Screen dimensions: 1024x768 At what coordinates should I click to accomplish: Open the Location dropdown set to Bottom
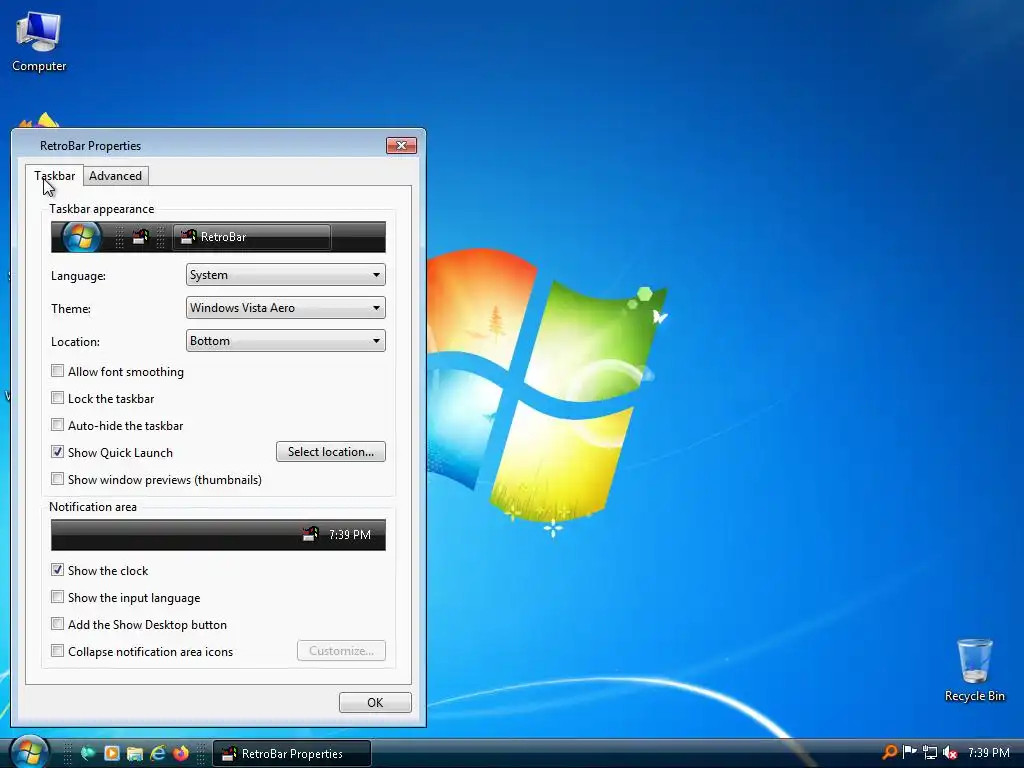click(x=285, y=341)
